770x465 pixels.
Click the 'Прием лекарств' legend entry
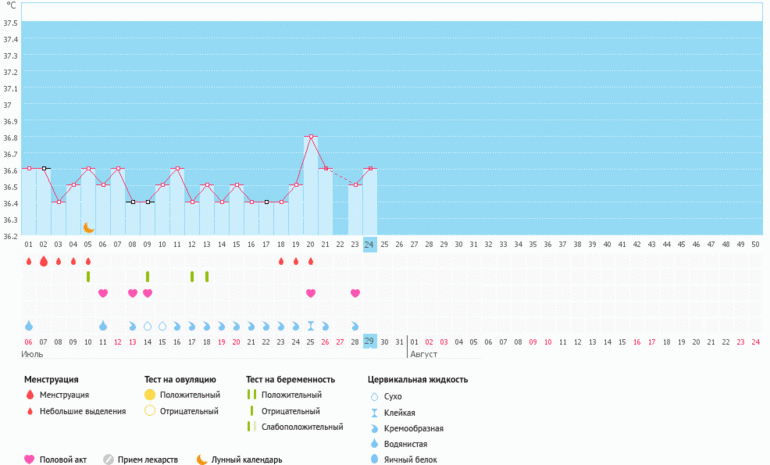click(144, 460)
